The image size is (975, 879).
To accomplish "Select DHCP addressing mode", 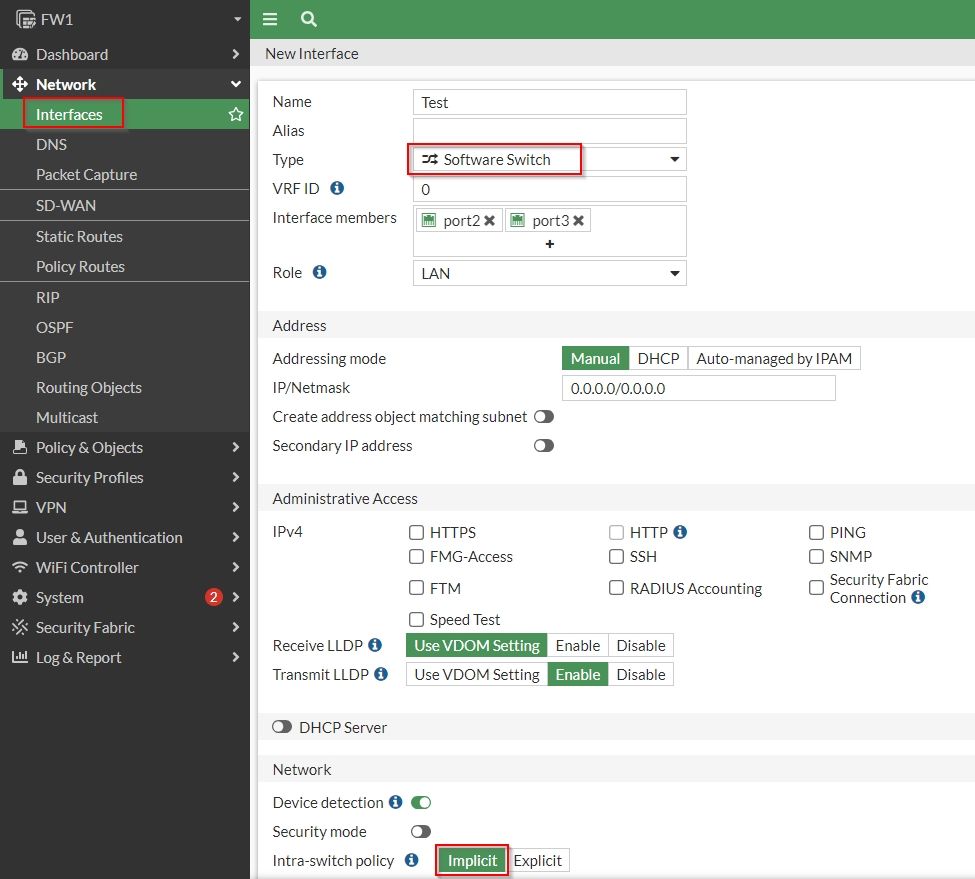I will 658,359.
